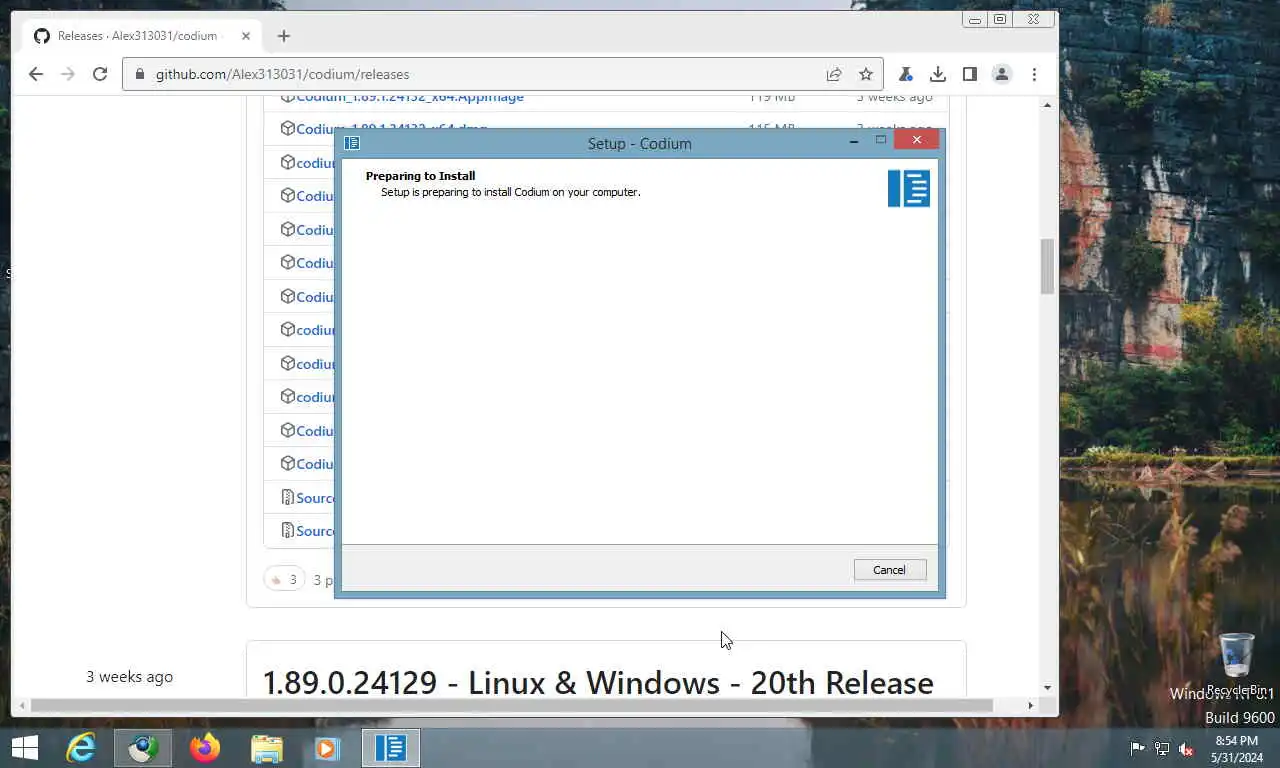Image resolution: width=1280 pixels, height=768 pixels.
Task: Toggle the Chrome side panel
Action: 969,74
